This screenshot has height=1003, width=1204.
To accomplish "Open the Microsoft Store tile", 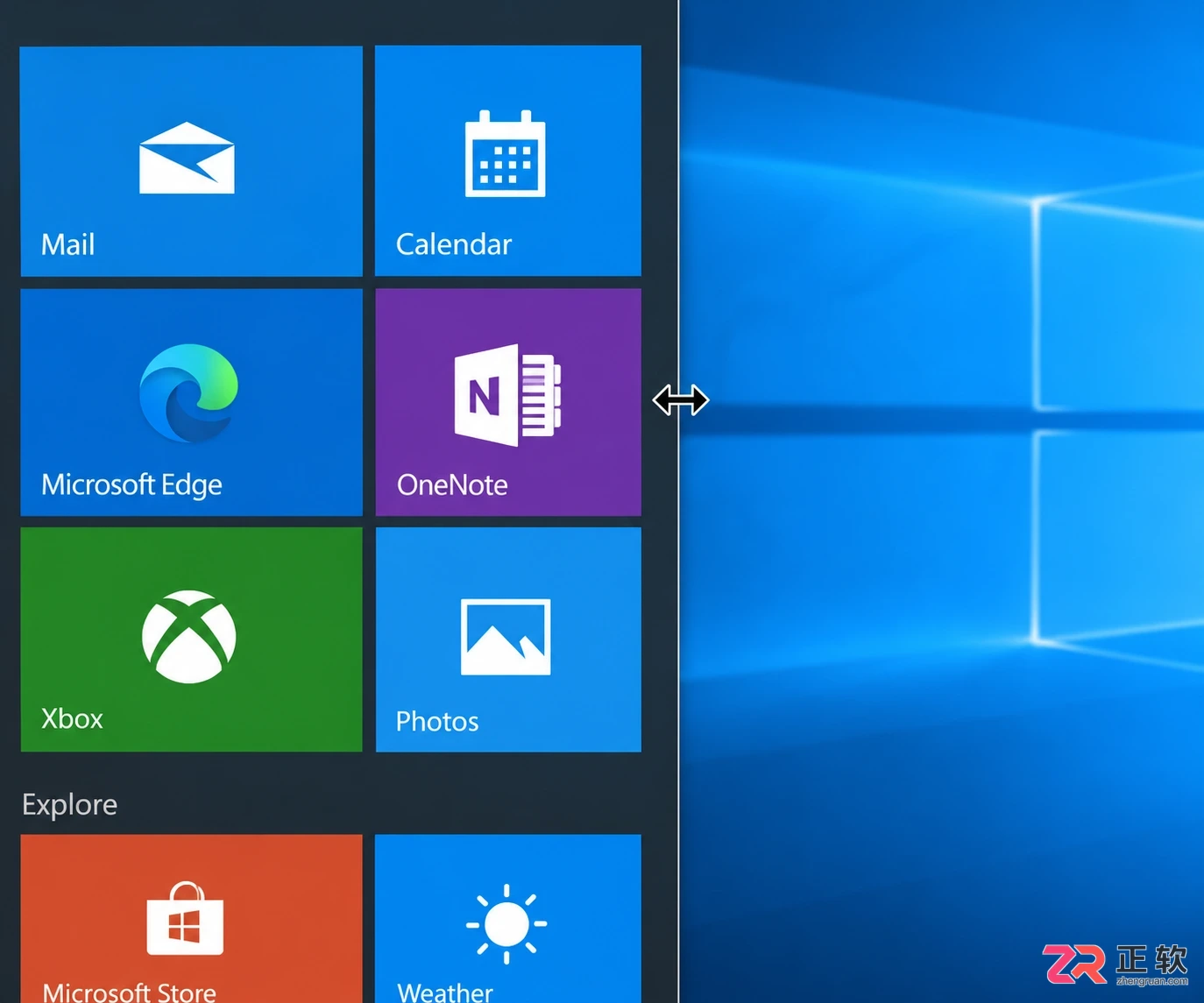I will [x=191, y=919].
